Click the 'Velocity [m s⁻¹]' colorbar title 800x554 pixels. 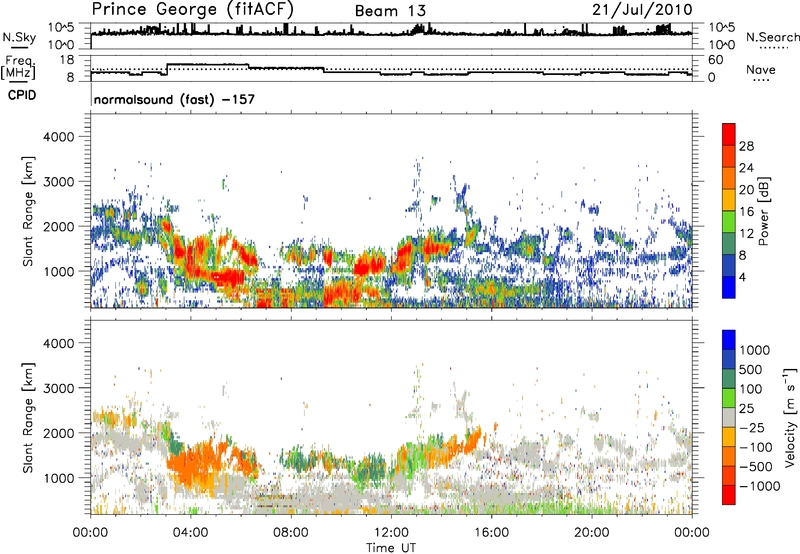[790, 417]
